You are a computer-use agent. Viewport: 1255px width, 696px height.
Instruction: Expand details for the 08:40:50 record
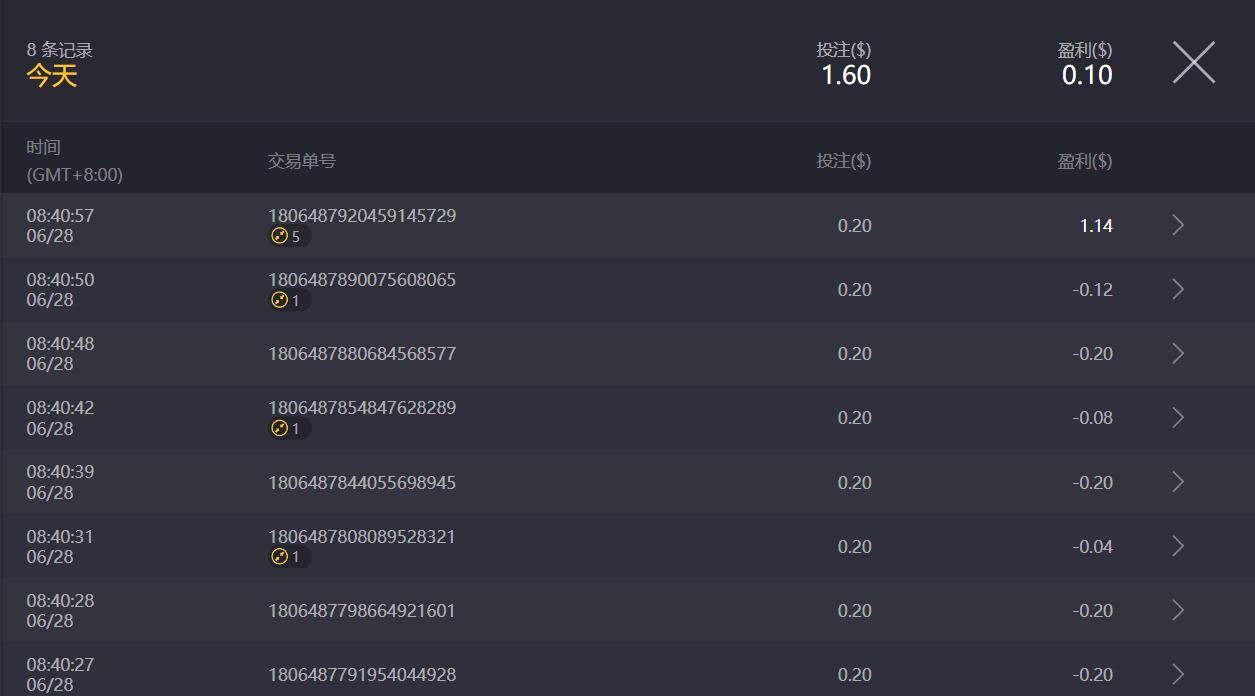pyautogui.click(x=1177, y=290)
